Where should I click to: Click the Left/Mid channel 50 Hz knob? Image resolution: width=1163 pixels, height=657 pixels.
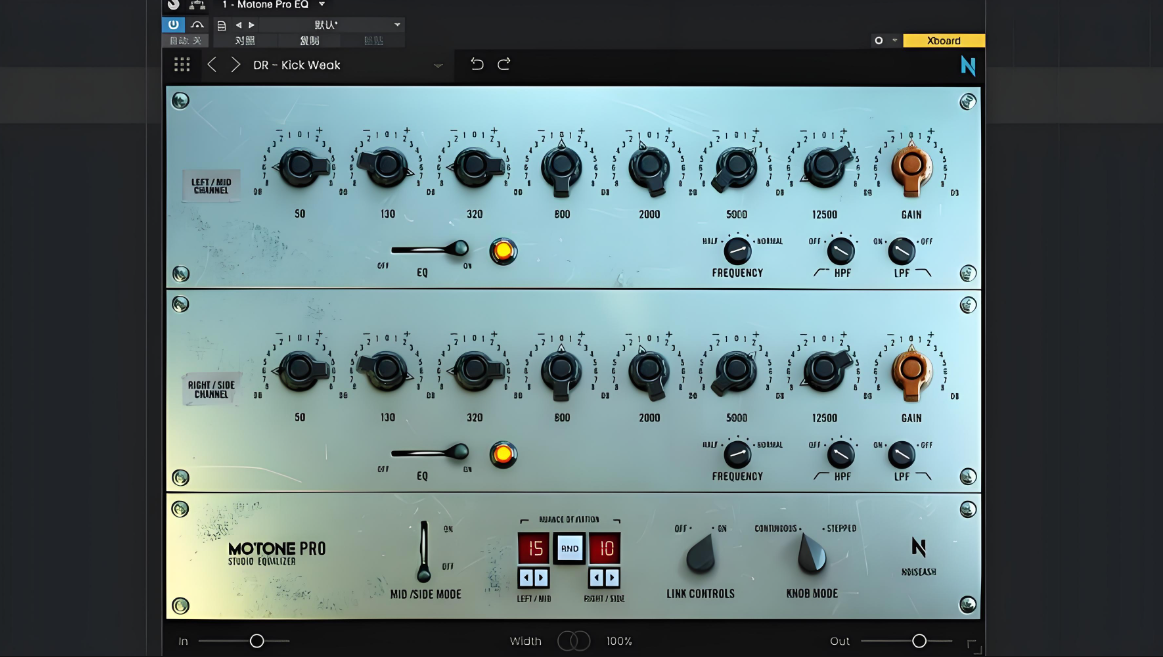pos(300,166)
